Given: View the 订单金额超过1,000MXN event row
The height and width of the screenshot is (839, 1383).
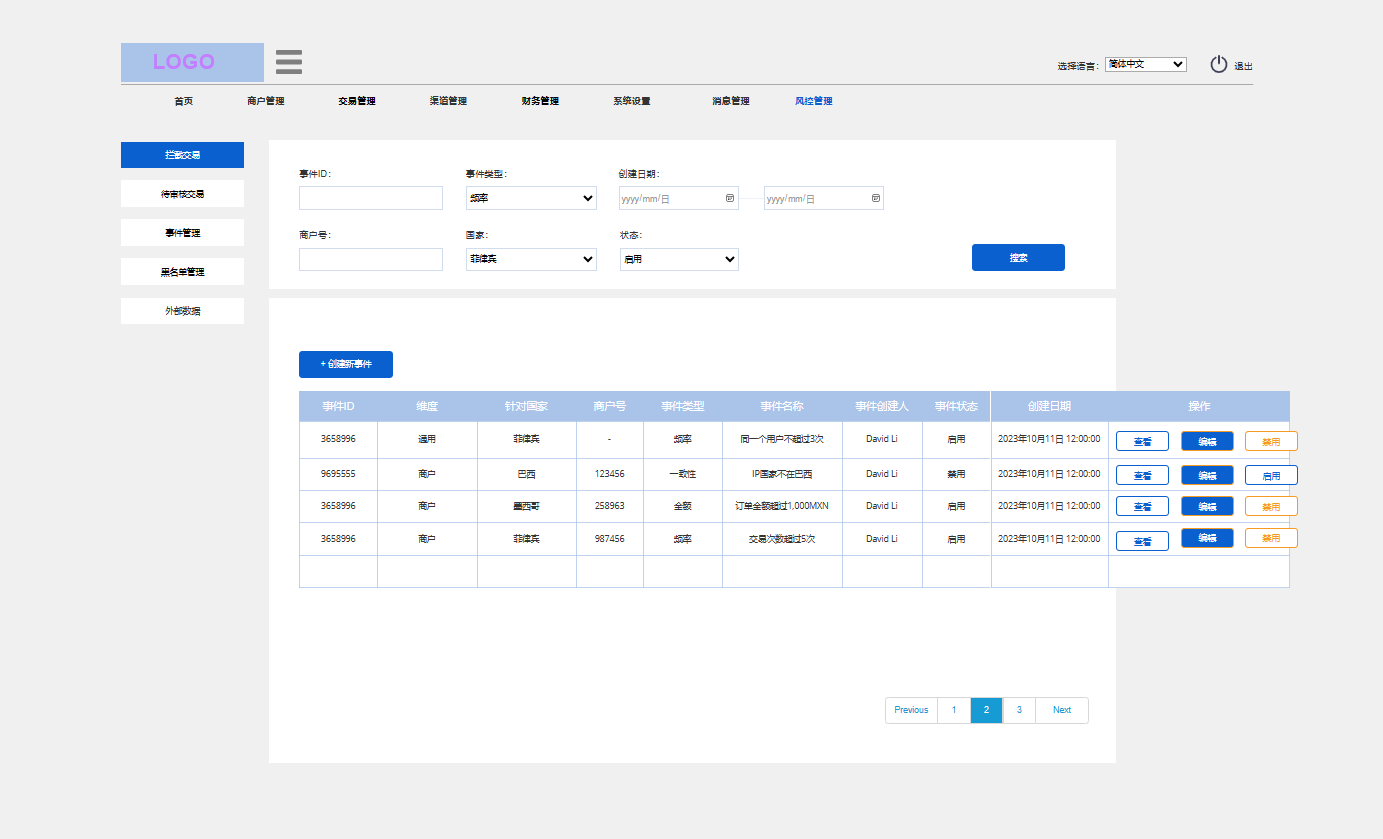Looking at the screenshot, I should point(1142,508).
